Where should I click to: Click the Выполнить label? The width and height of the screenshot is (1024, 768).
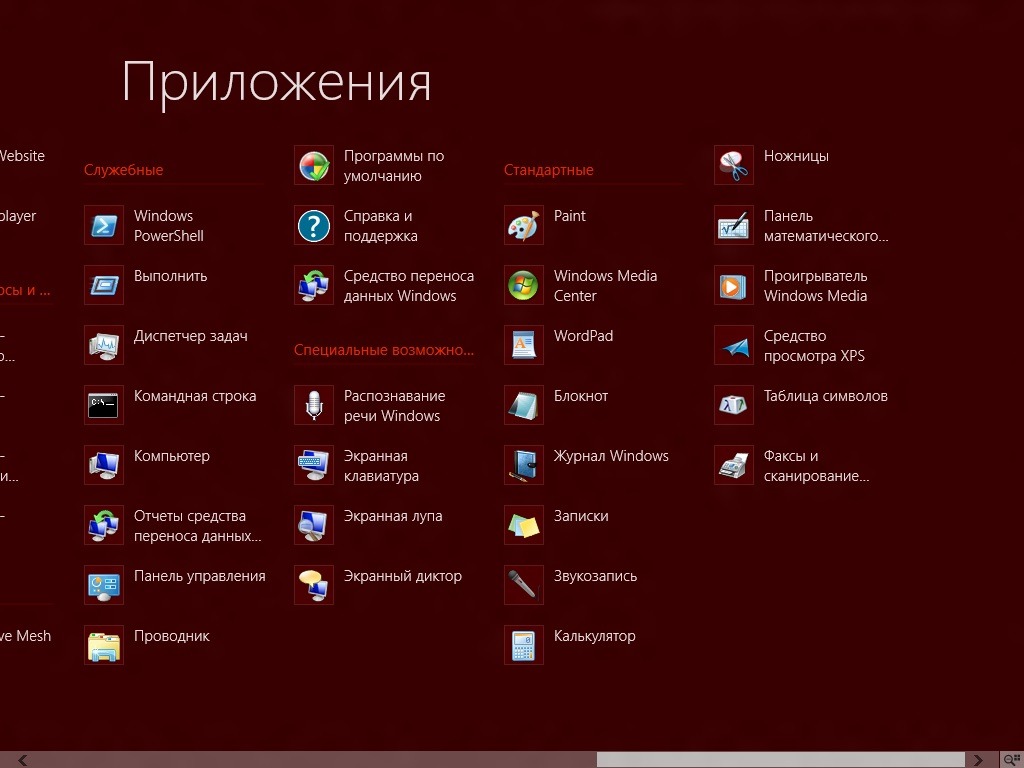170,276
